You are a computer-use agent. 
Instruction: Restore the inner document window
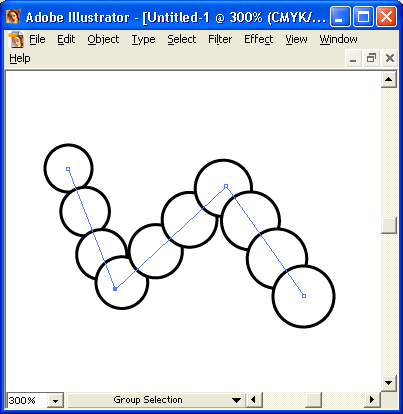371,59
